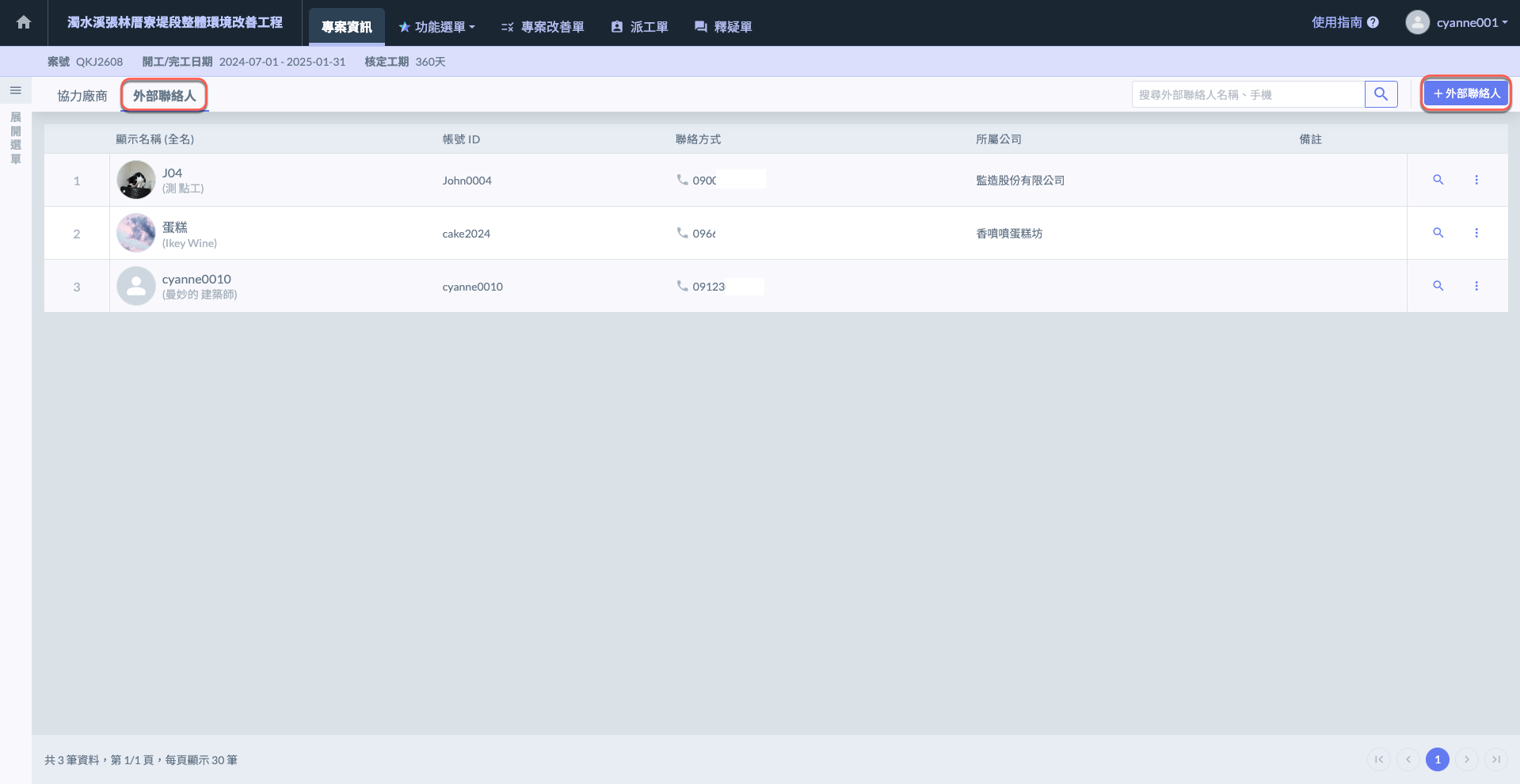Open more options for cake2024 row
The width and height of the screenshot is (1520, 784).
pos(1476,233)
